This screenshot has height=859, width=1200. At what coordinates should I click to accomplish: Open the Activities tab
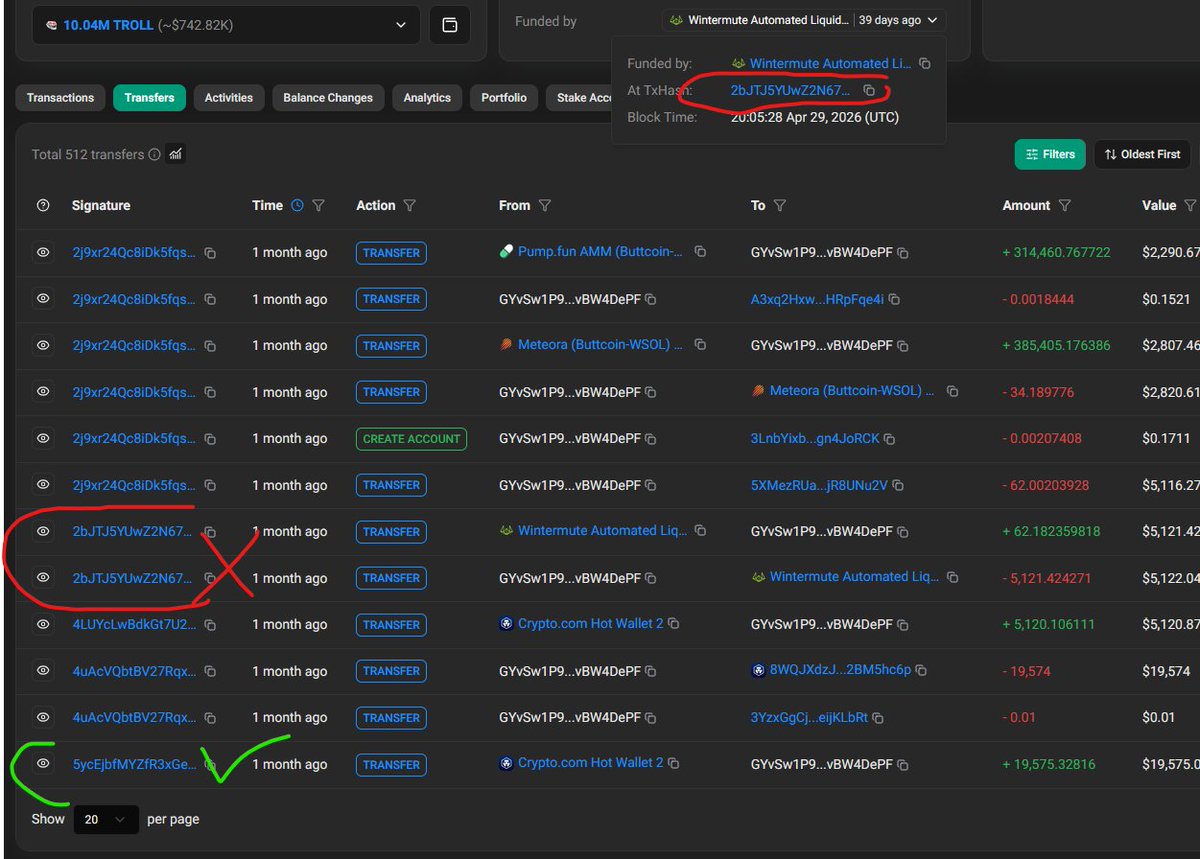pos(229,98)
